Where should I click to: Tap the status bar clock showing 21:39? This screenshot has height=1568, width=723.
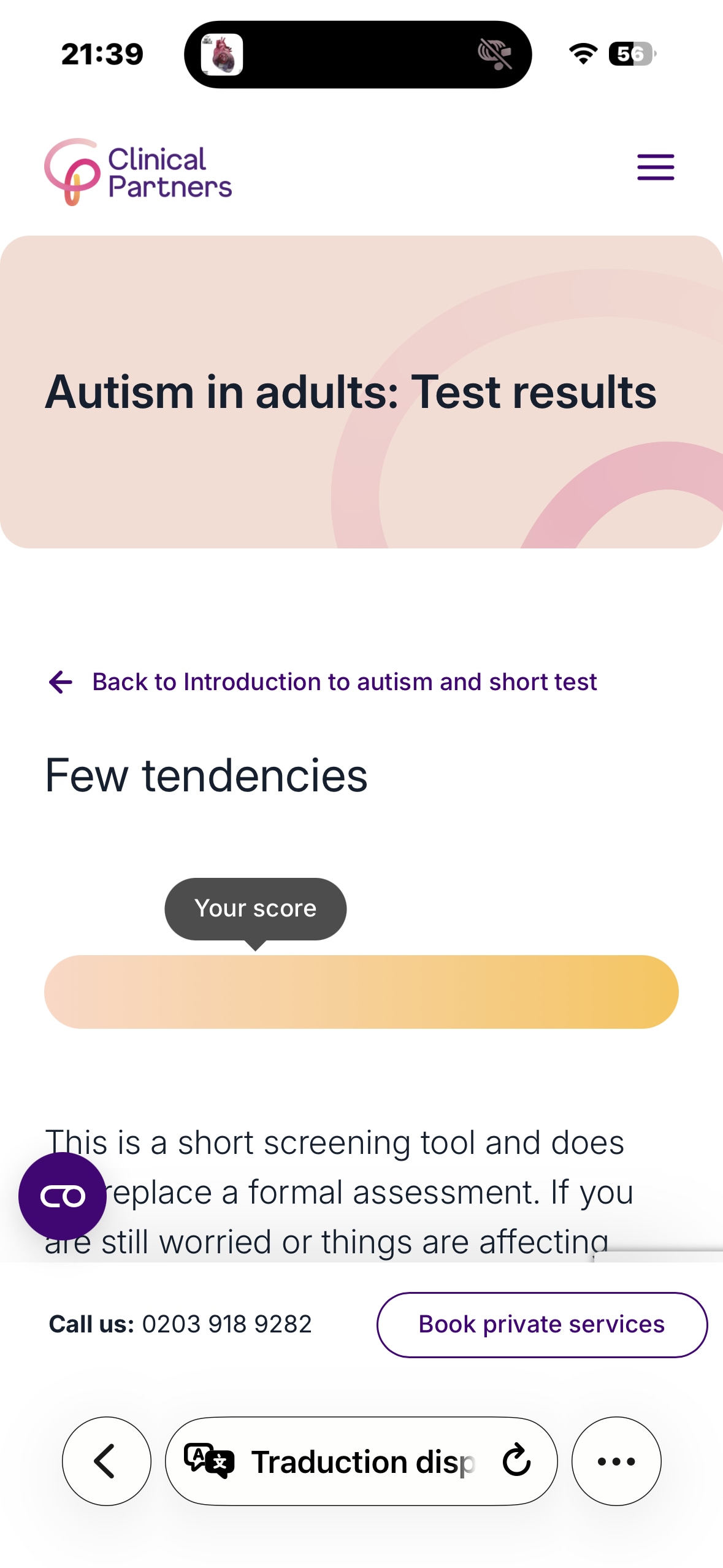102,55
